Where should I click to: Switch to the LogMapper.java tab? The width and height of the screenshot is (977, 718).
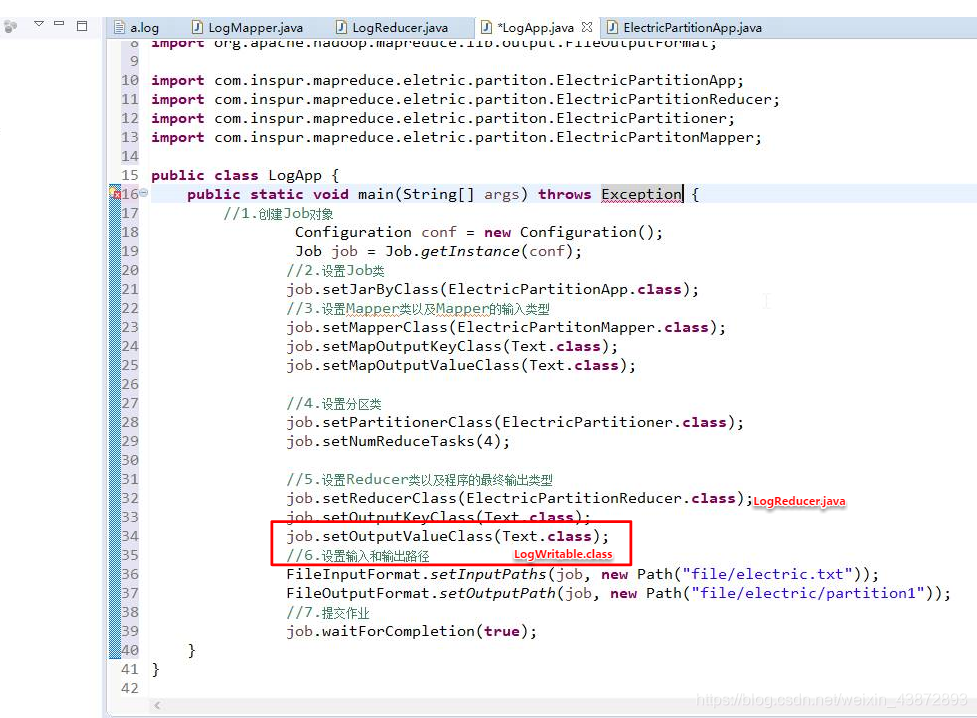tap(248, 27)
